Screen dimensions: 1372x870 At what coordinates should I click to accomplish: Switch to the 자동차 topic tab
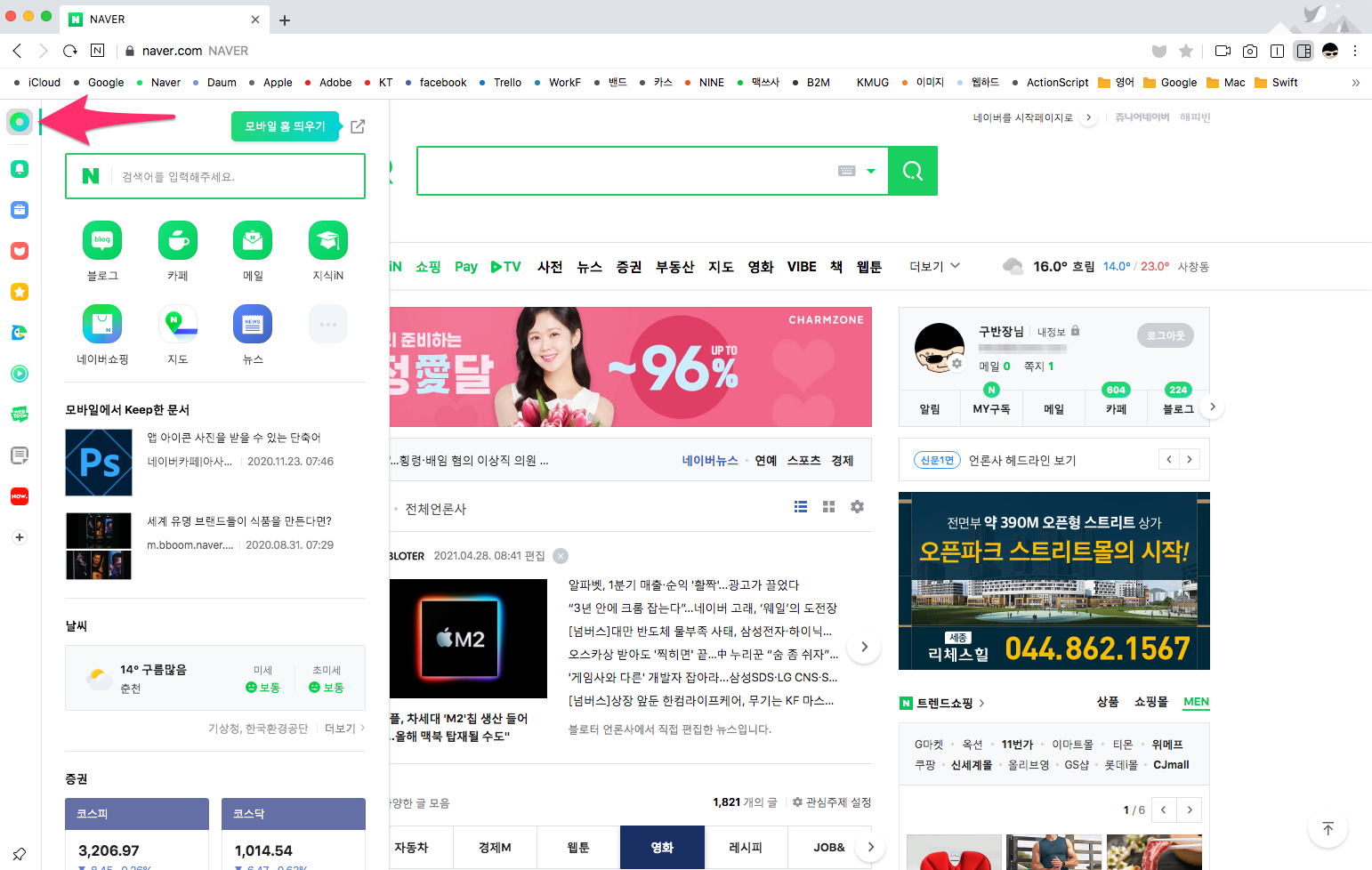tap(411, 848)
